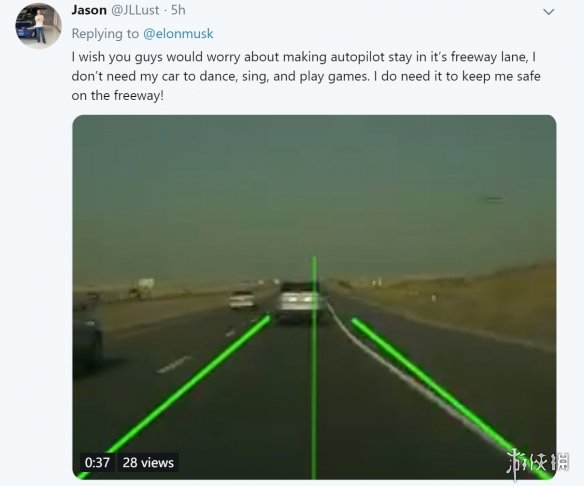Viewport: 584px width, 486px height.
Task: Click the vertical green center line overlay
Action: click(314, 367)
